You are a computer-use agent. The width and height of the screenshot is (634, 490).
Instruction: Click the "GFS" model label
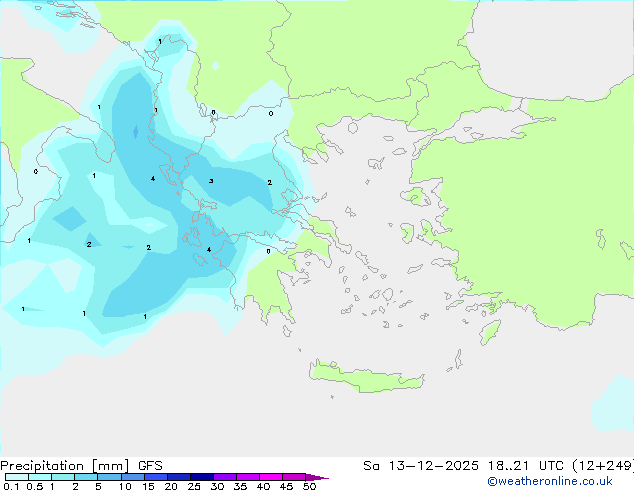coord(150,466)
